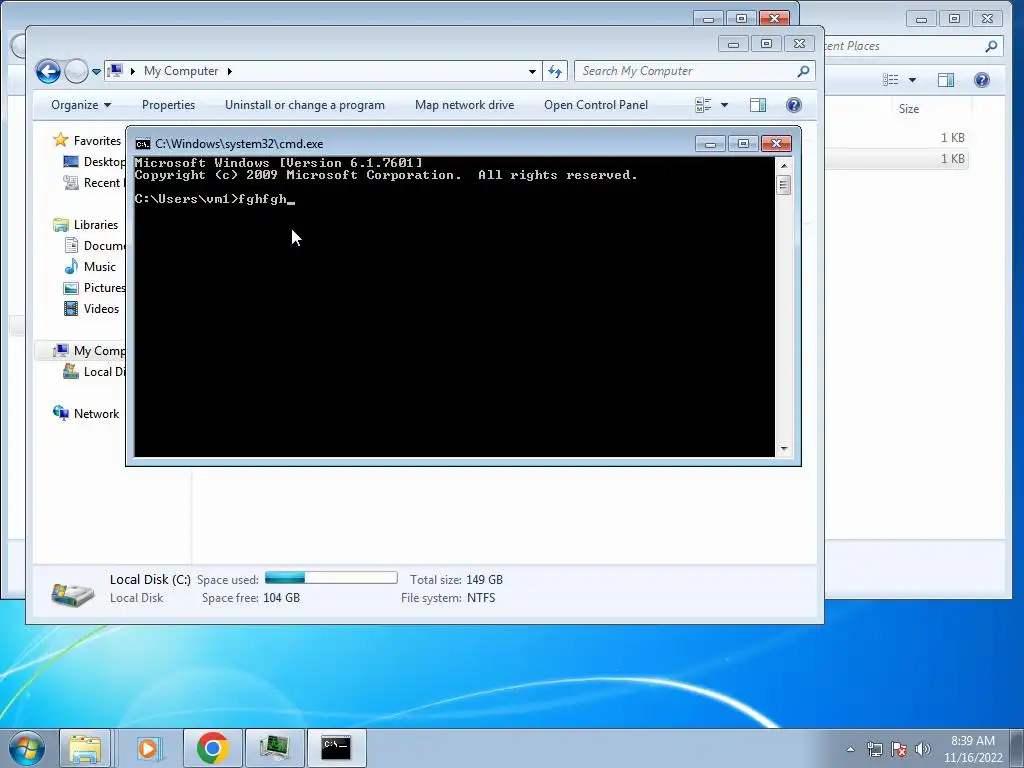The height and width of the screenshot is (768, 1024).
Task: Click the forward navigation arrow
Action: (76, 71)
